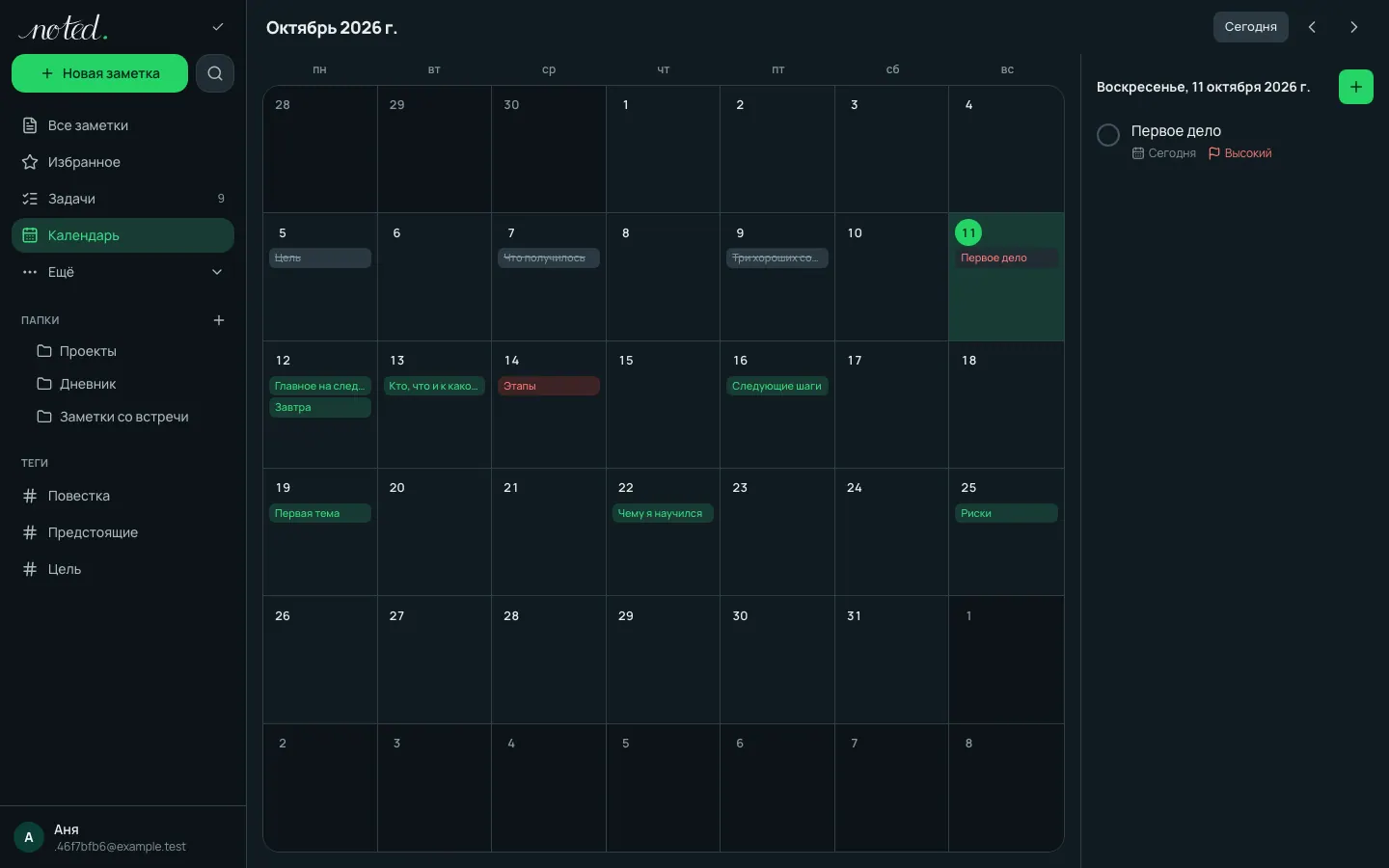The height and width of the screenshot is (868, 1389).
Task: Open the Заметки со встречи folder
Action: (x=123, y=417)
